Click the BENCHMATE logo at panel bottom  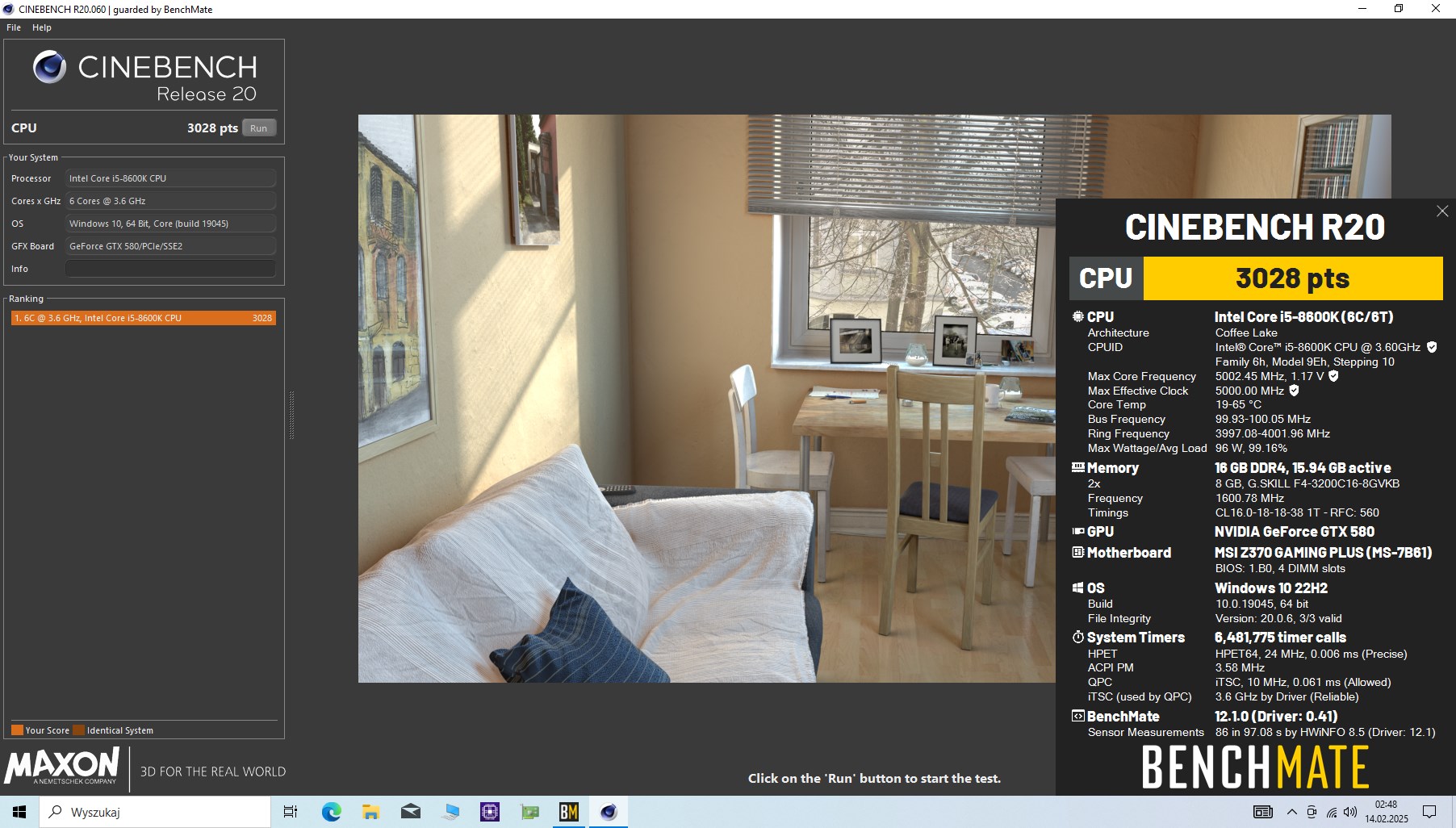pyautogui.click(x=1255, y=767)
